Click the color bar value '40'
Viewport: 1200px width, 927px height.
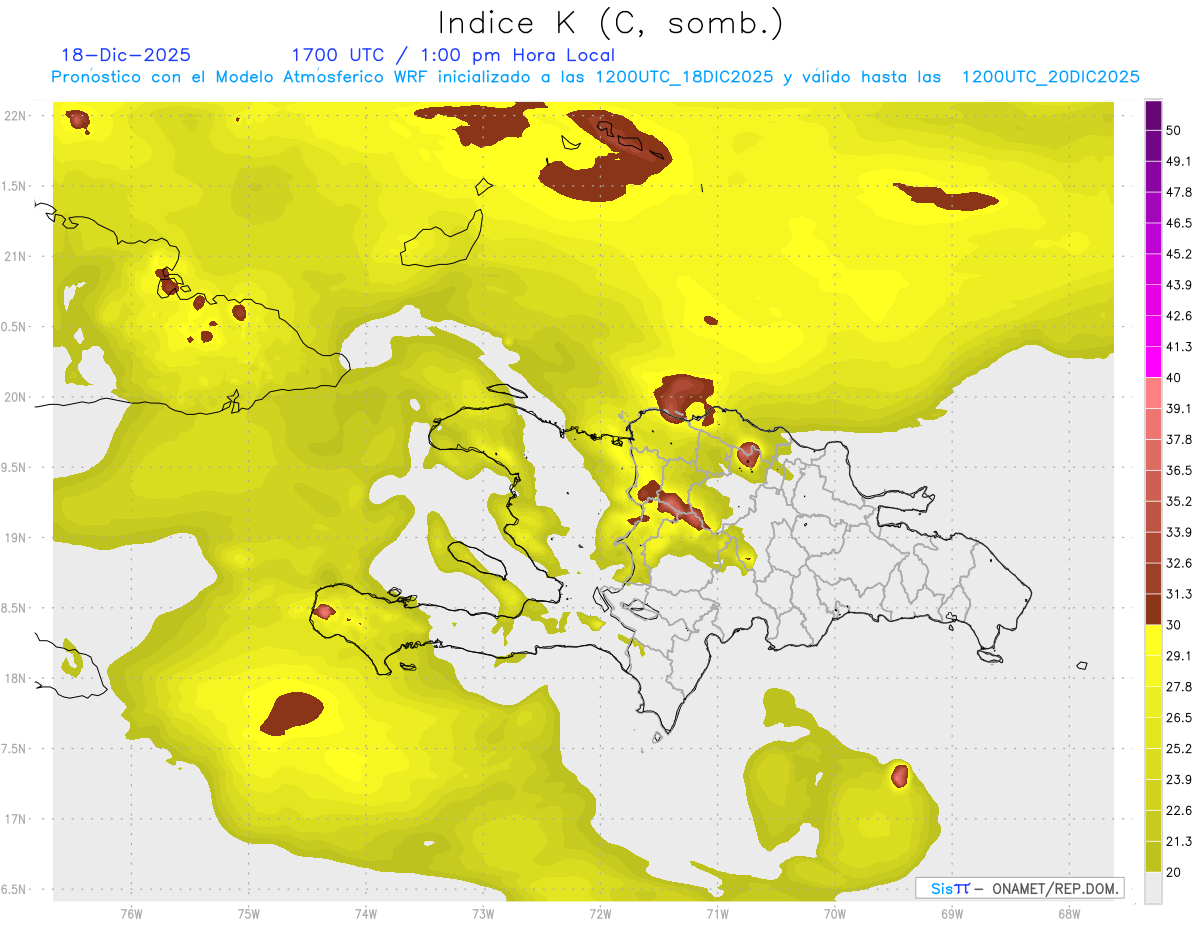1173,378
